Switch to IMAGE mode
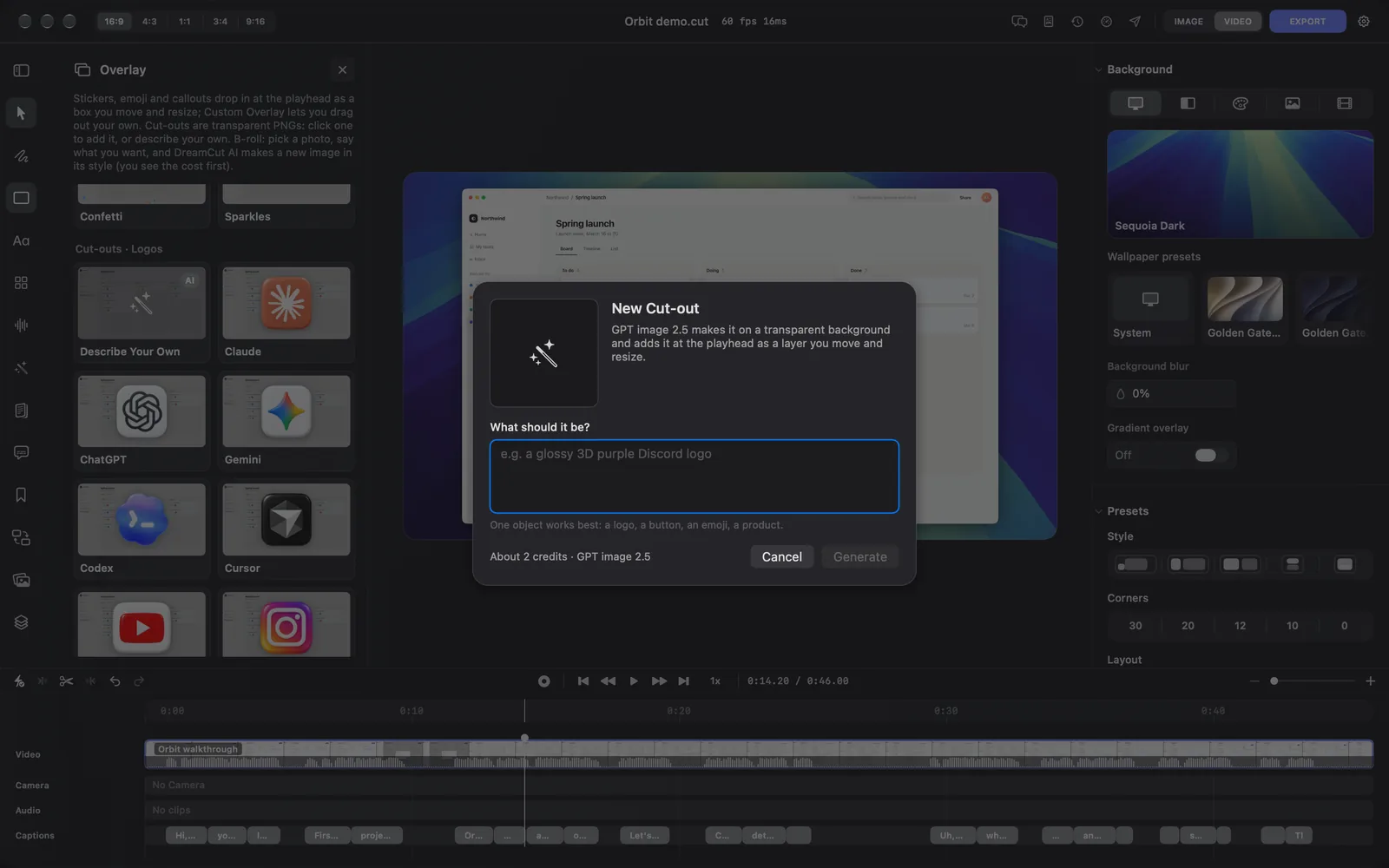Viewport: 1389px width, 868px height. coord(1188,22)
